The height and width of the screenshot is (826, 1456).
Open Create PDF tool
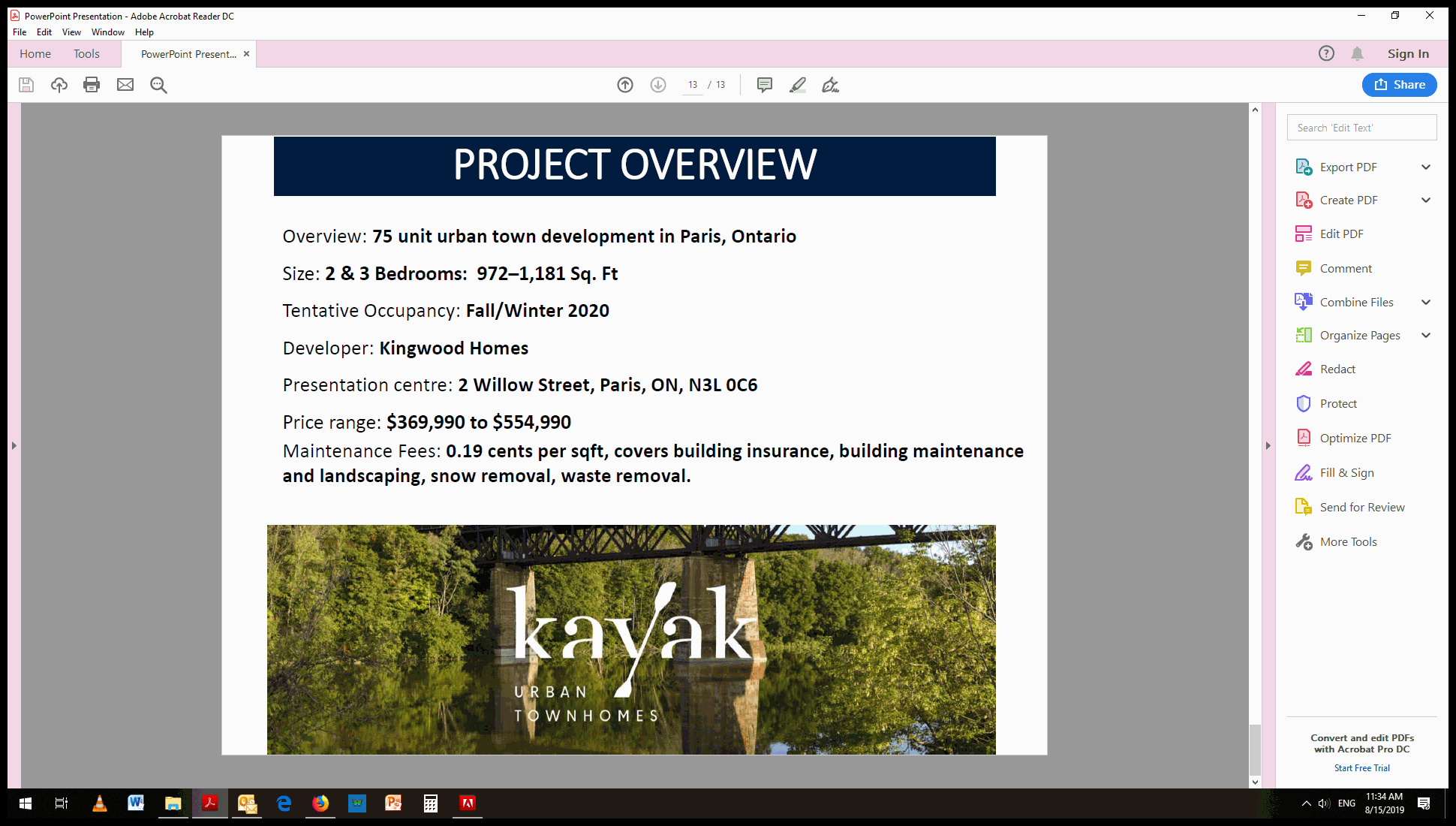click(x=1348, y=200)
